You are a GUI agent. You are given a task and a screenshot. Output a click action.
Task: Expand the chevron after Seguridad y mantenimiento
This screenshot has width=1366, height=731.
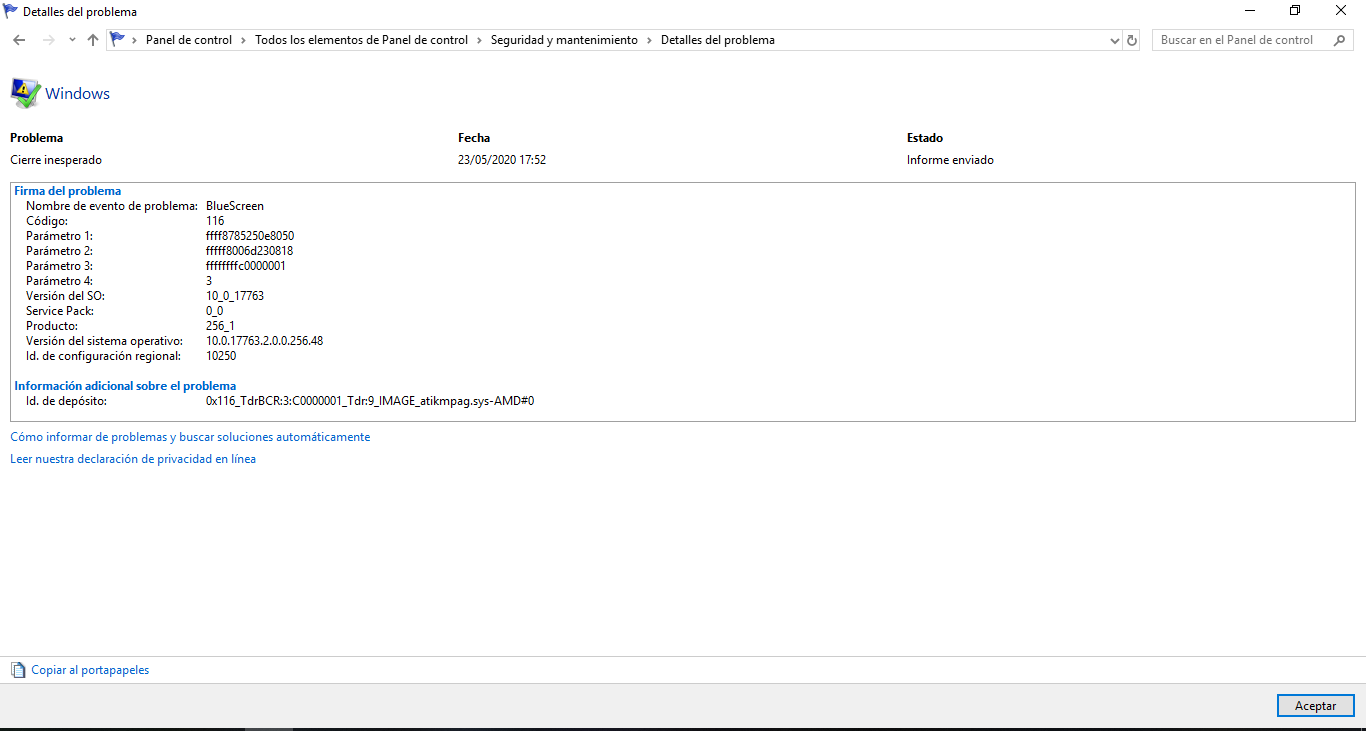click(x=649, y=40)
